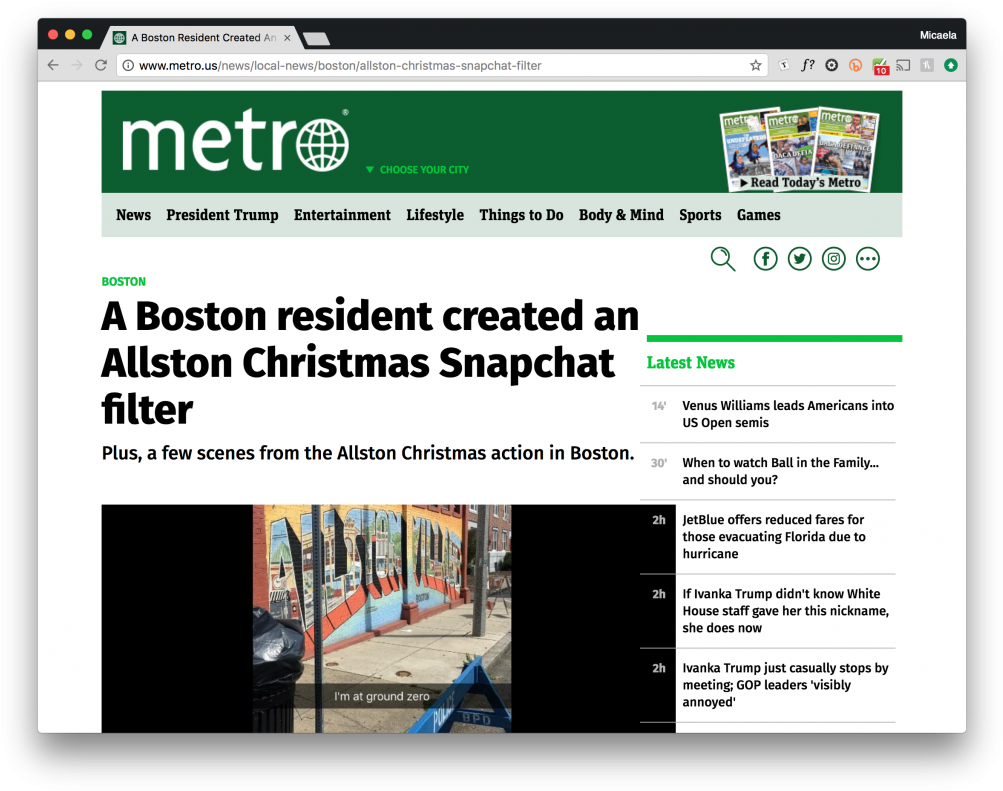Click the Boston category label
Screen dimensions: 1003x791
click(x=123, y=281)
